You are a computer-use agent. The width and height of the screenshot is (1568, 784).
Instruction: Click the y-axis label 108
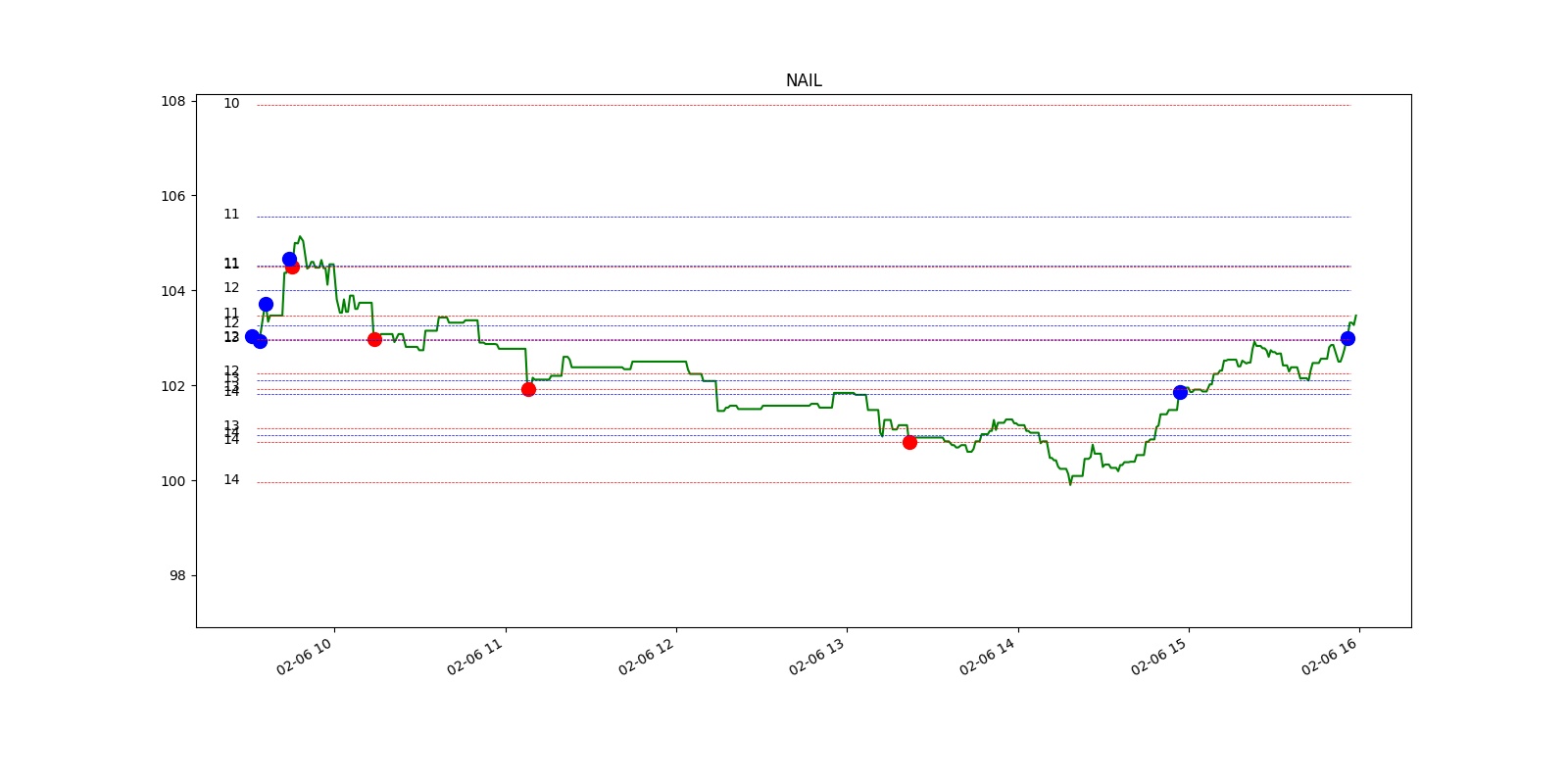point(173,101)
